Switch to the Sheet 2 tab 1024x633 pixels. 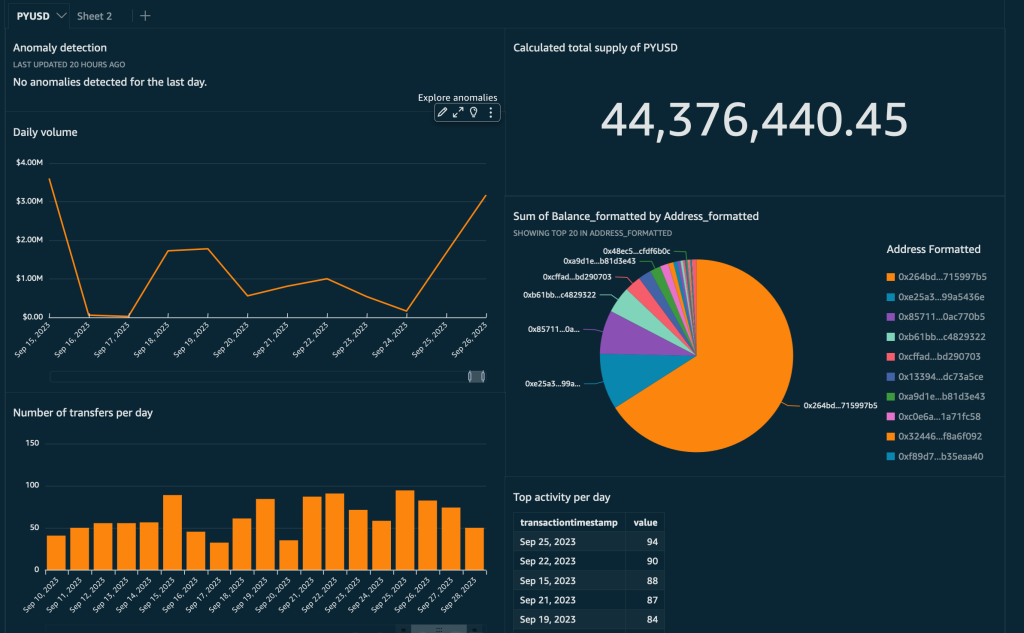point(95,15)
